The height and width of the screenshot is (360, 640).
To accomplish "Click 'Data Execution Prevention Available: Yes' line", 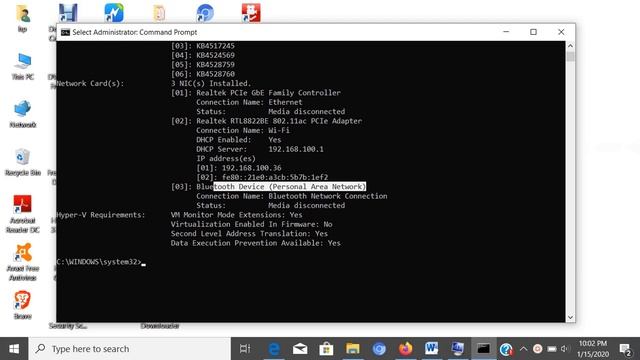I will tap(256, 243).
